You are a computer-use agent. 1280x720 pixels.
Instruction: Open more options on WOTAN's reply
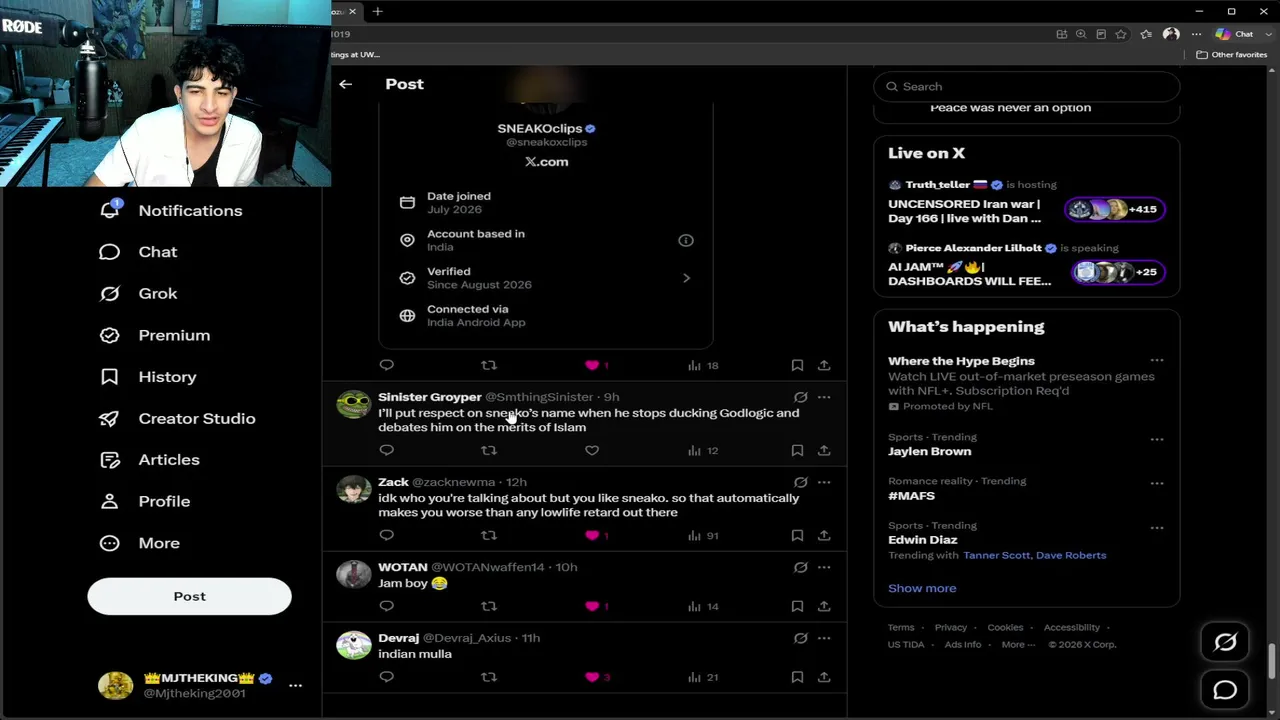point(824,567)
